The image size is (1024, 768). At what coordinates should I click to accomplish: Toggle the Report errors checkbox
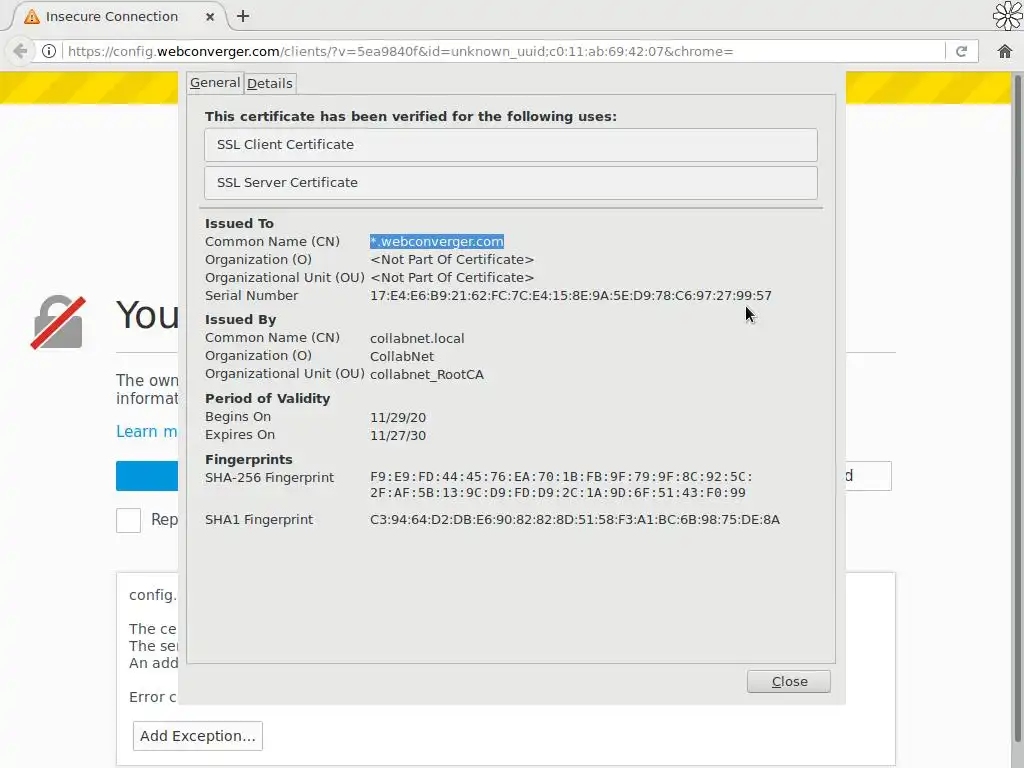click(x=129, y=520)
